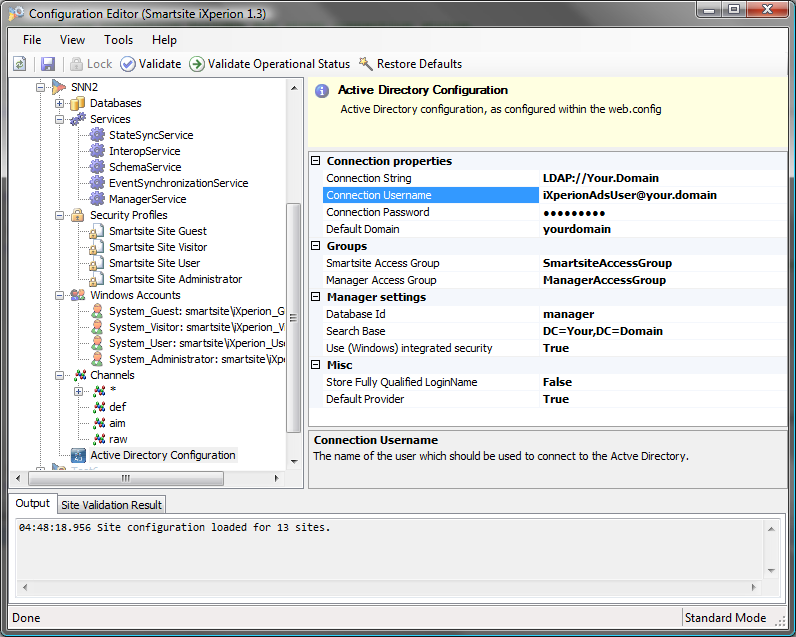The height and width of the screenshot is (637, 796).
Task: Click the StateSyncService gear icon
Action: coord(97,135)
